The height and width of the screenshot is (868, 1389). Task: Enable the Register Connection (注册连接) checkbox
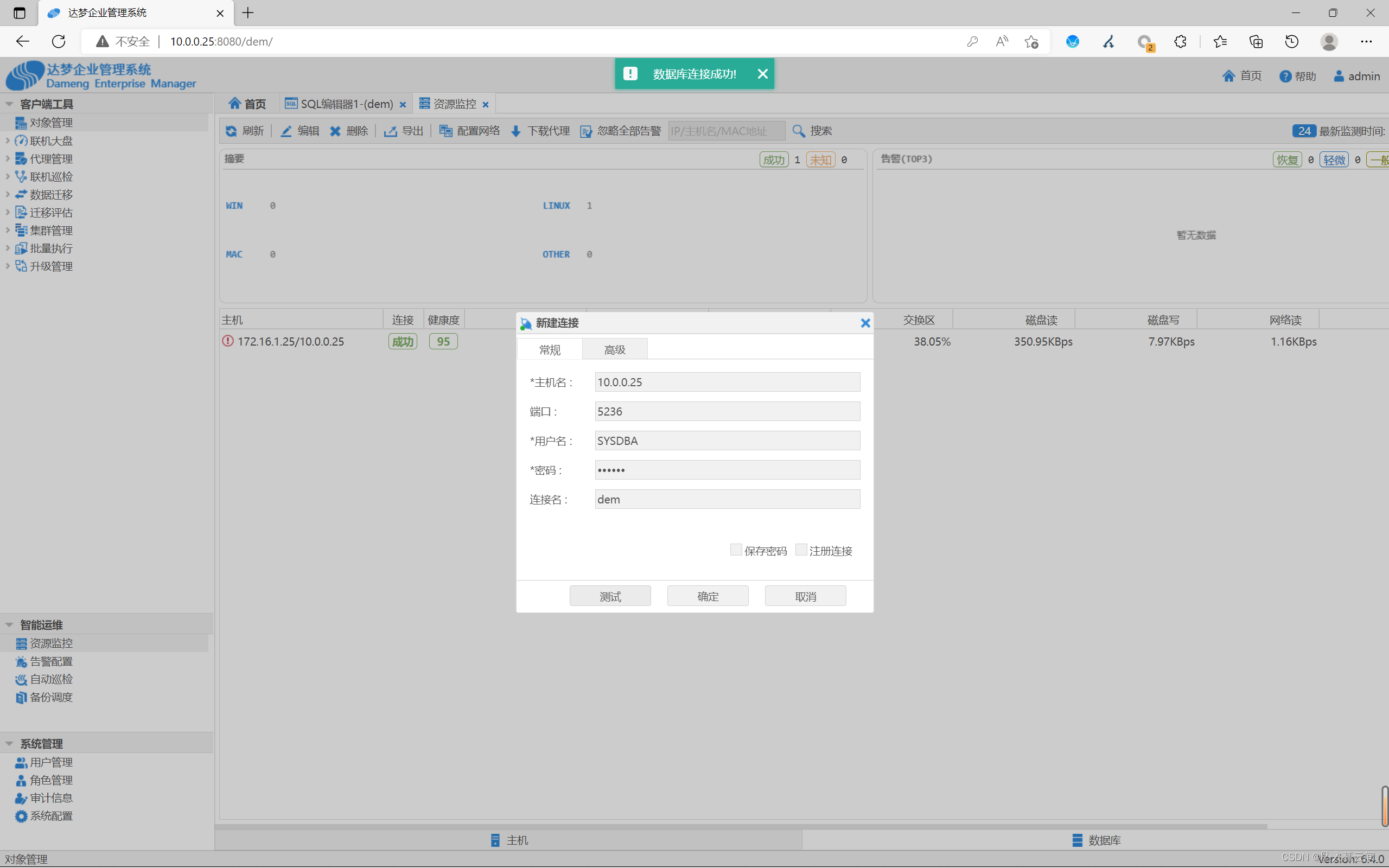click(801, 550)
